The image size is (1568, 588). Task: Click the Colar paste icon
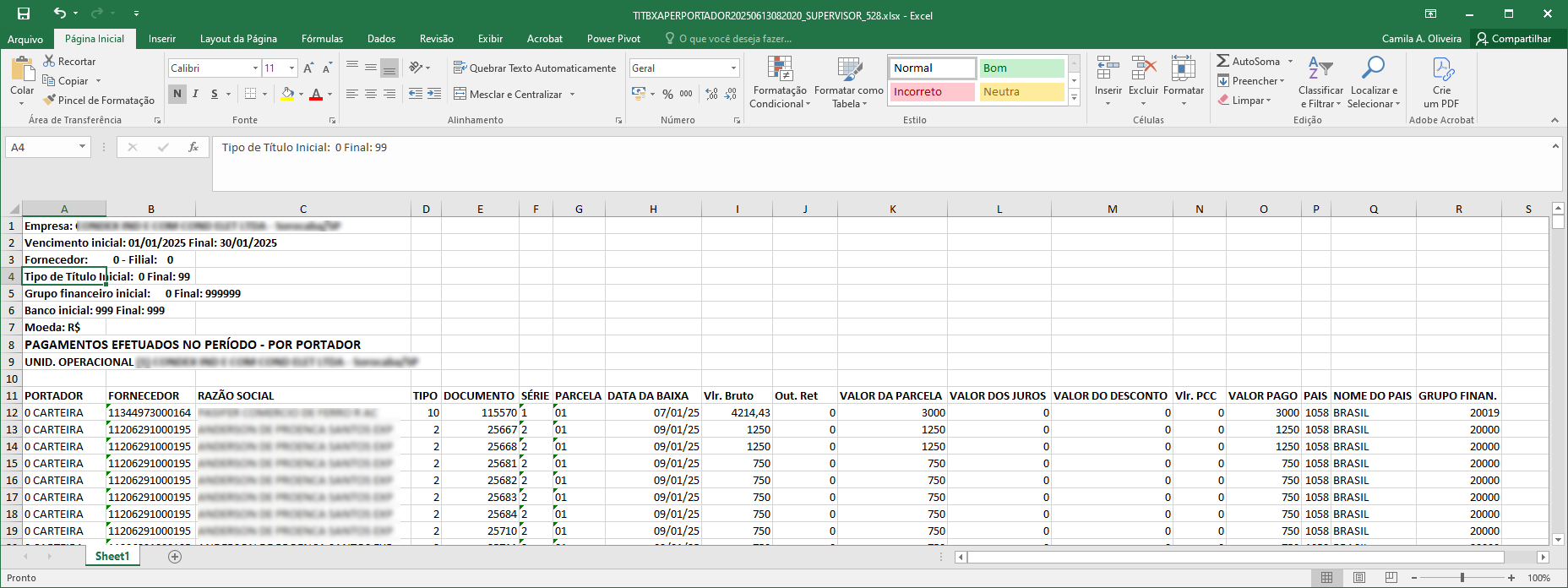[22, 69]
